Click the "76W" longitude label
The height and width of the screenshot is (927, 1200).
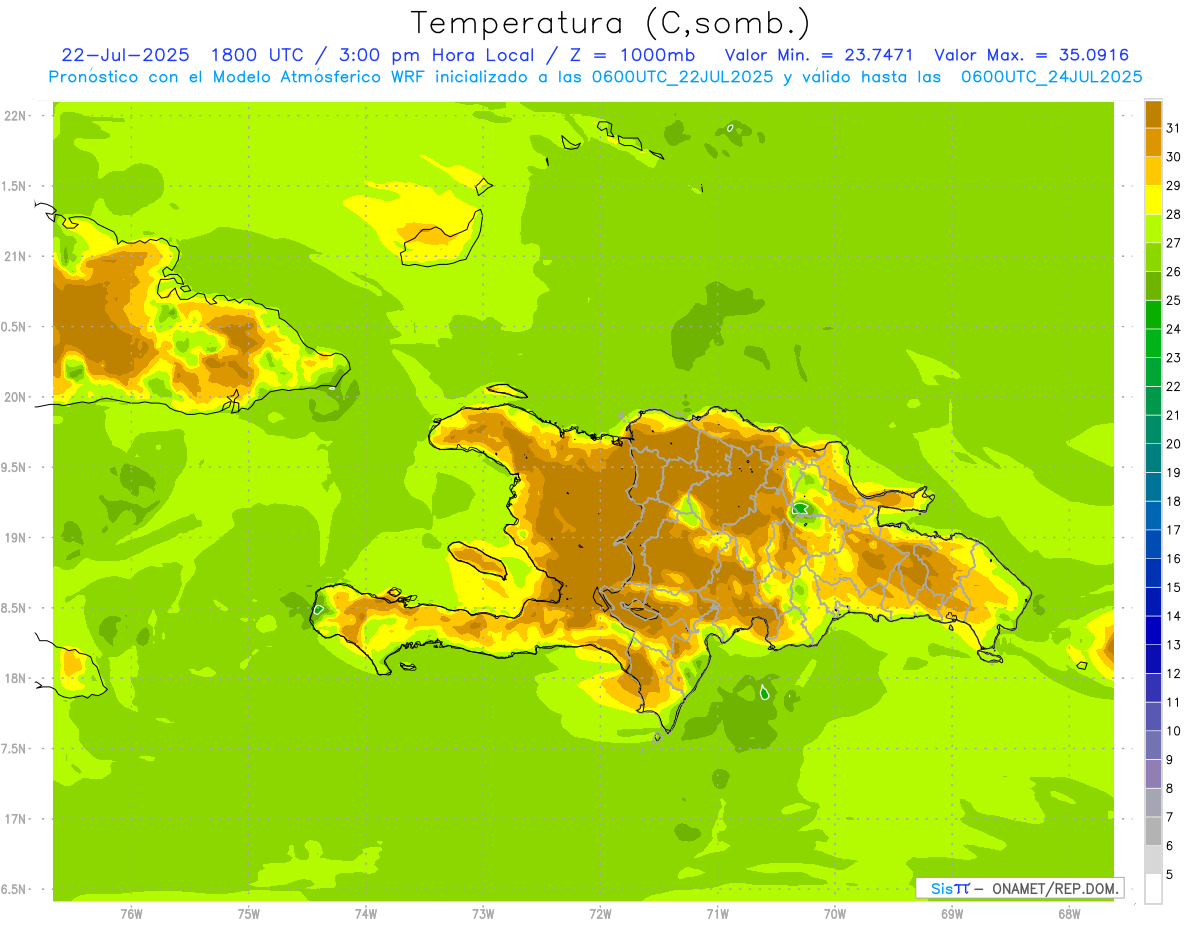click(x=131, y=914)
